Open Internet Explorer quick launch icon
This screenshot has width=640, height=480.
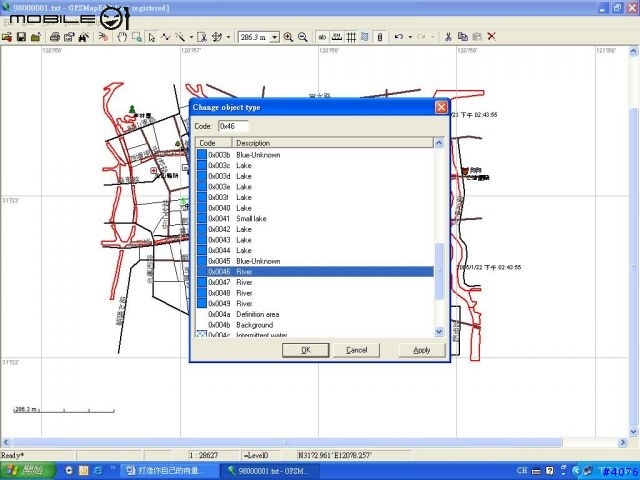click(x=98, y=471)
